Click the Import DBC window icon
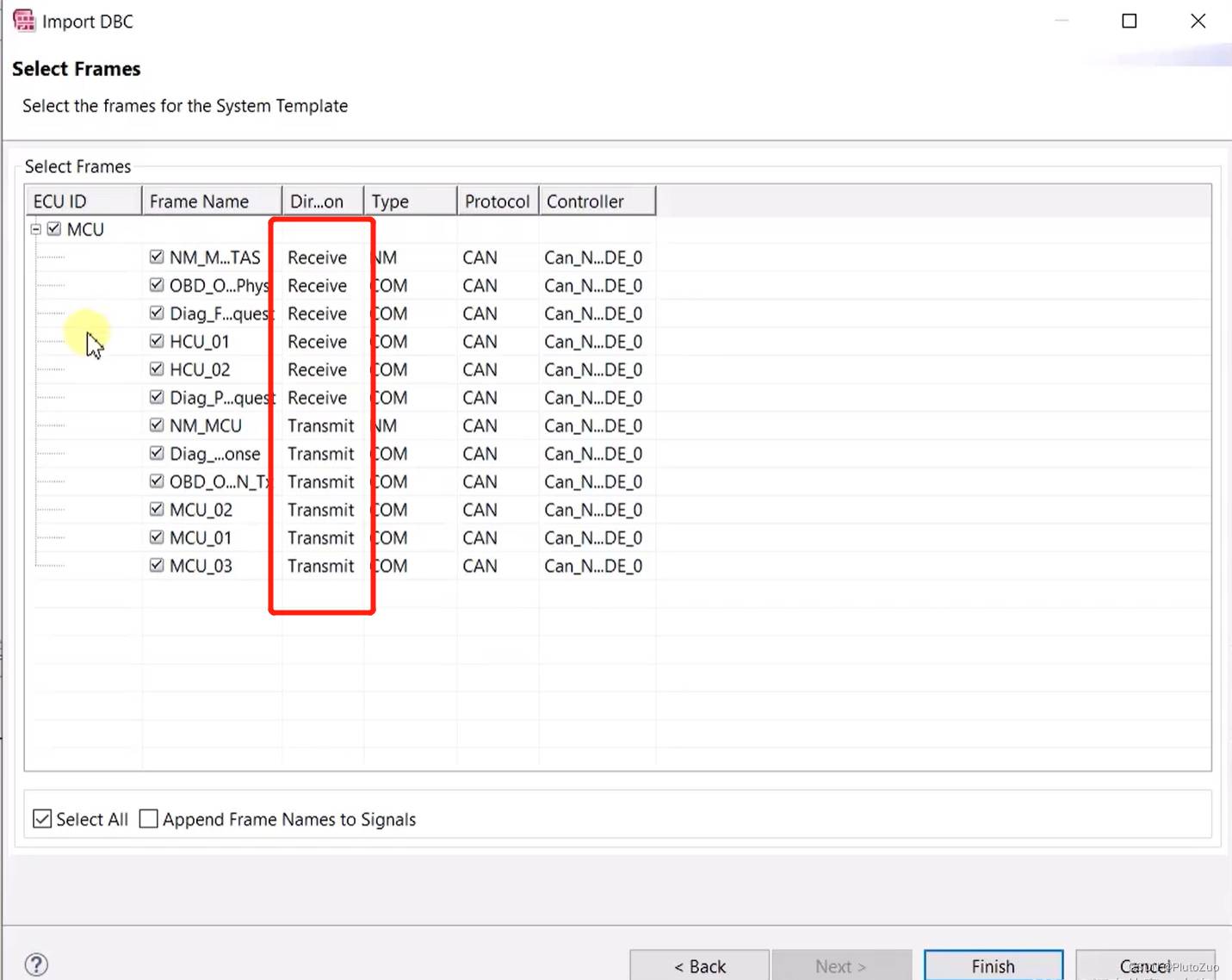This screenshot has height=980, width=1232. point(24,21)
